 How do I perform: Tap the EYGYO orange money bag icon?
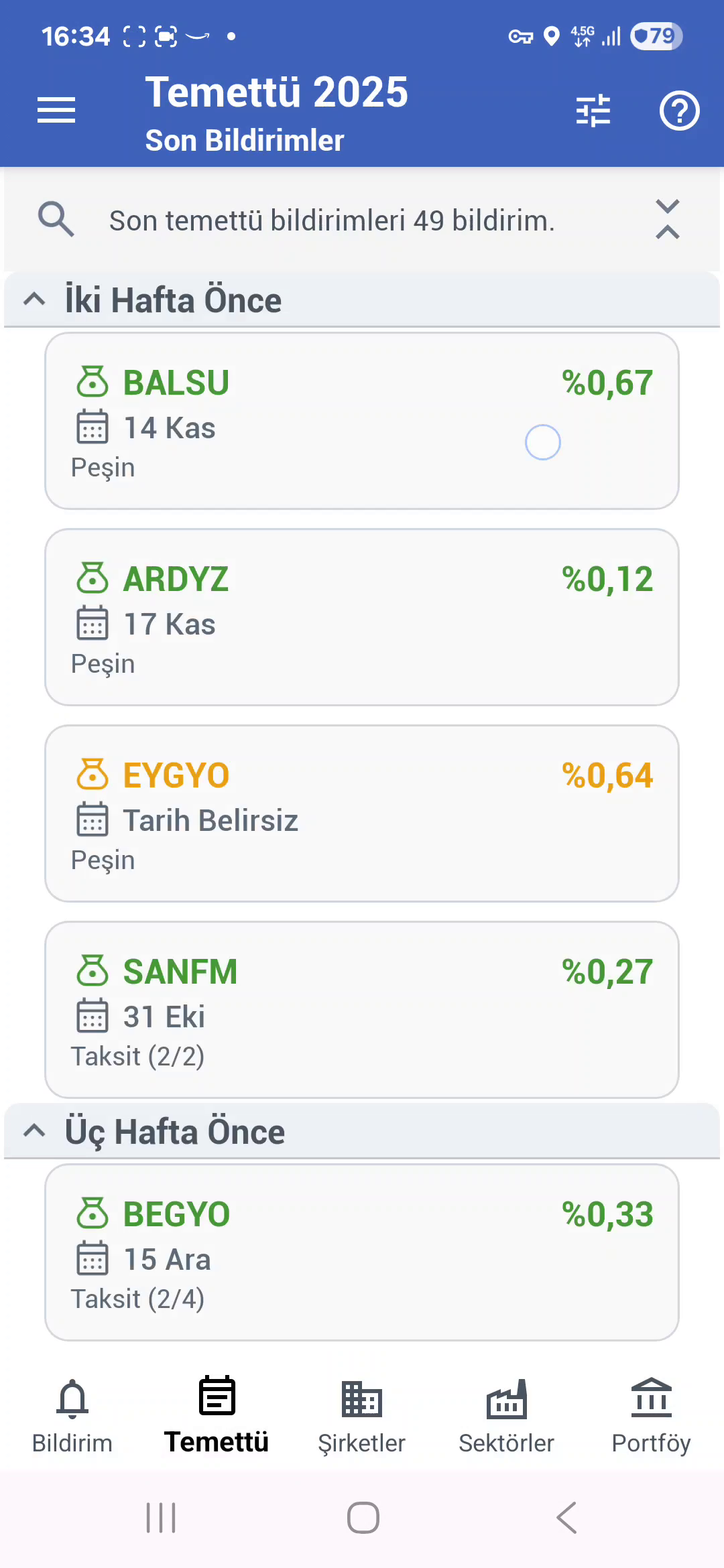click(x=93, y=775)
